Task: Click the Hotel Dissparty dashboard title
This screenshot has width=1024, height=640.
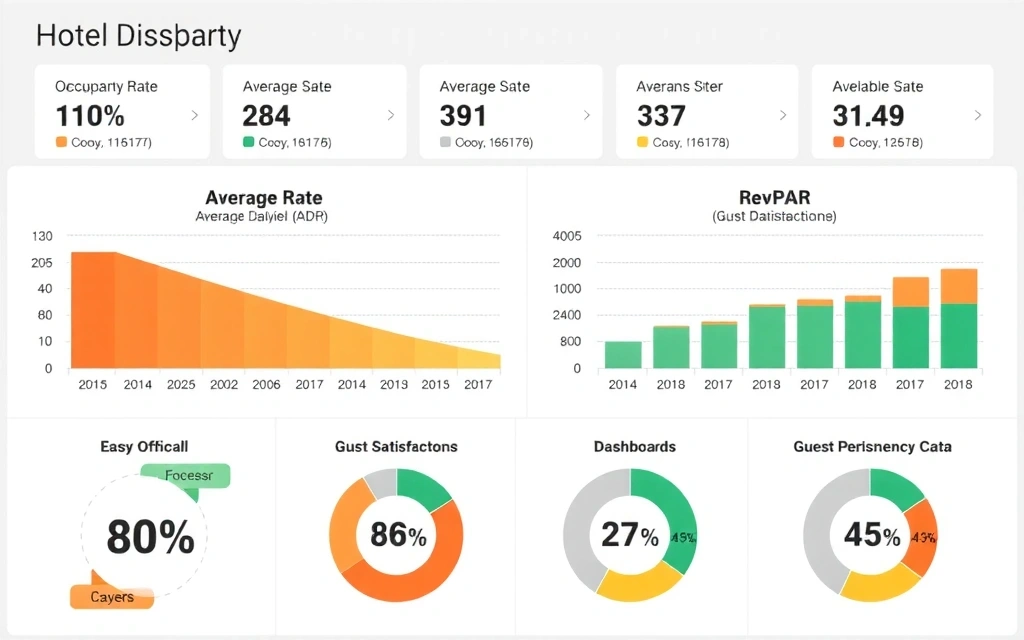Action: coord(138,35)
